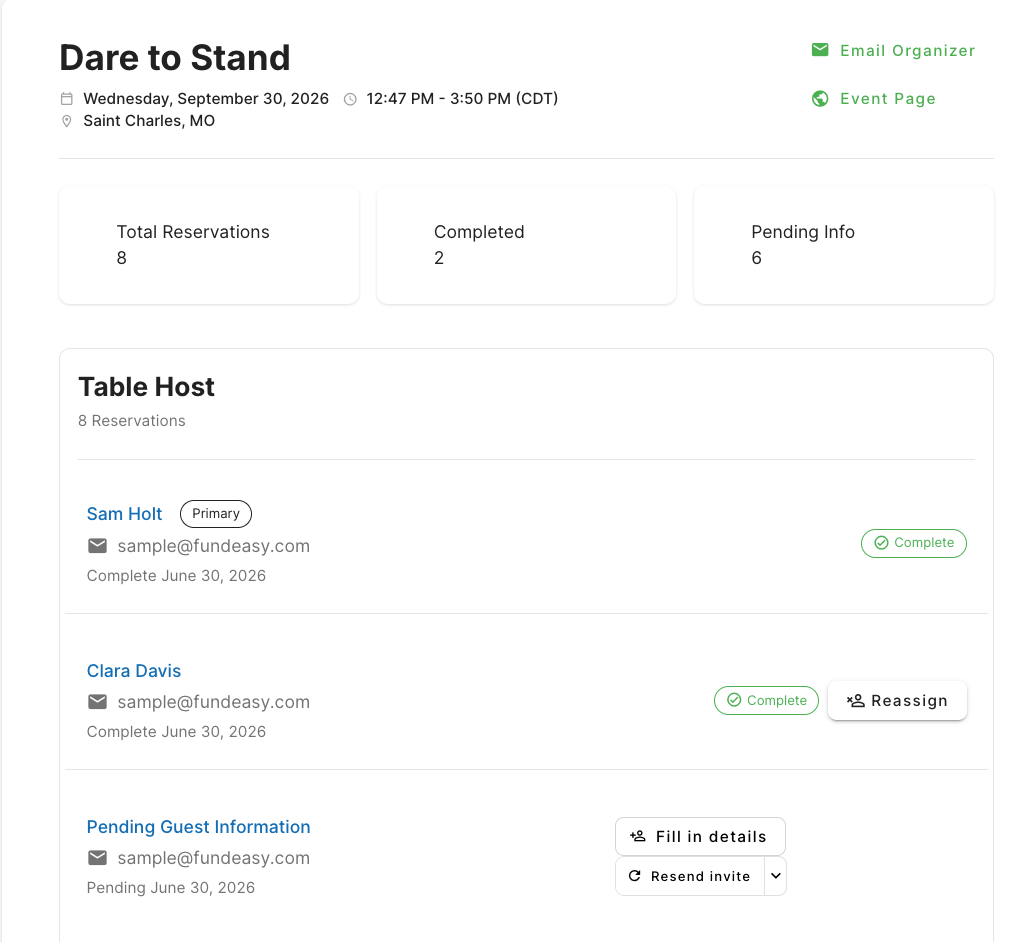Select the Pending Info summary card
The width and height of the screenshot is (1027, 942).
click(x=844, y=245)
